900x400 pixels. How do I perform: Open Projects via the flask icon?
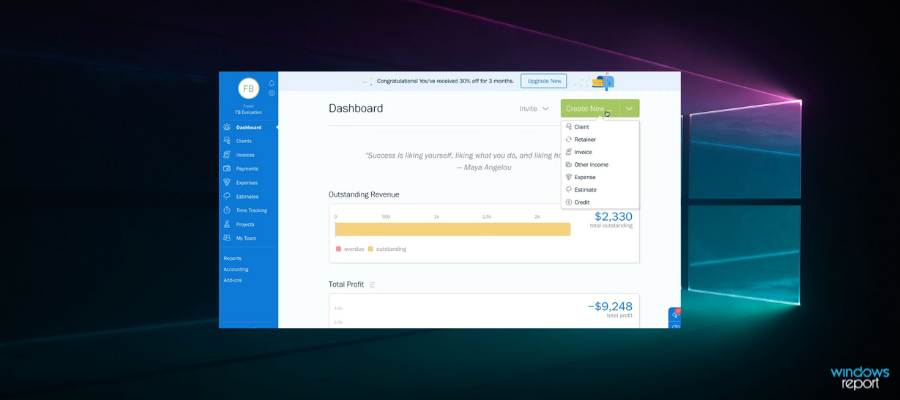click(x=227, y=224)
